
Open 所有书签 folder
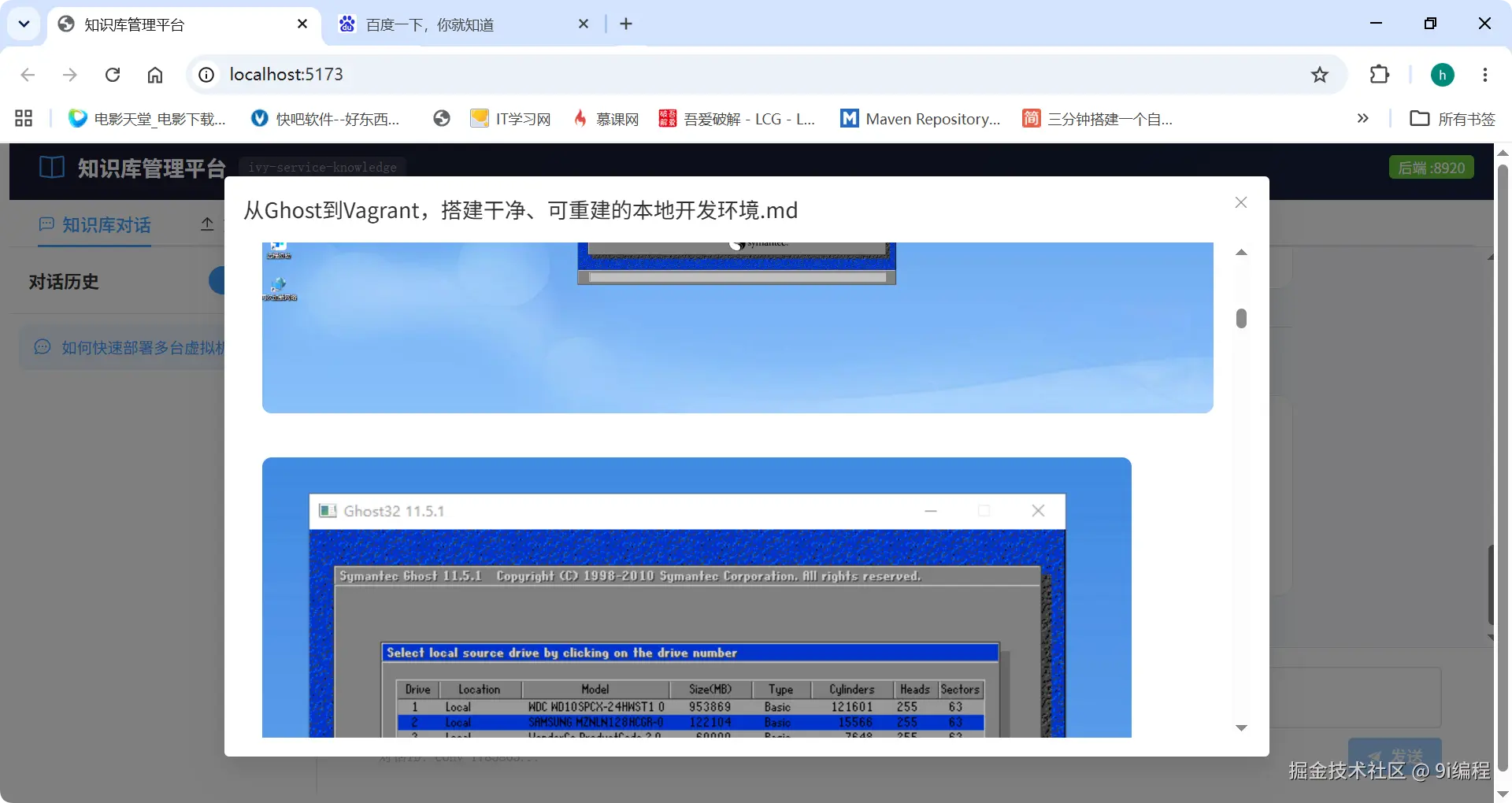[1453, 119]
